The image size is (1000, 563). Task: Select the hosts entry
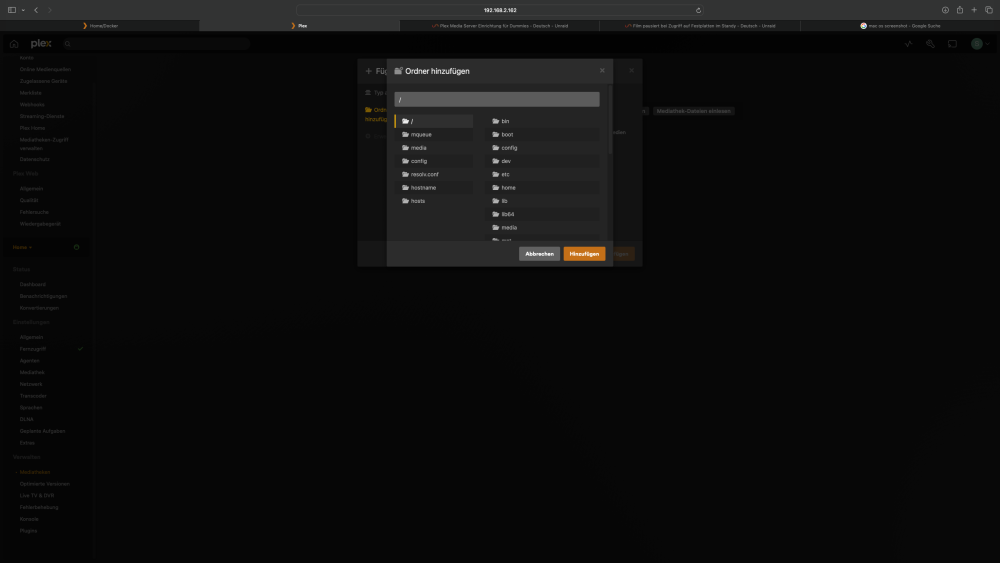434,201
